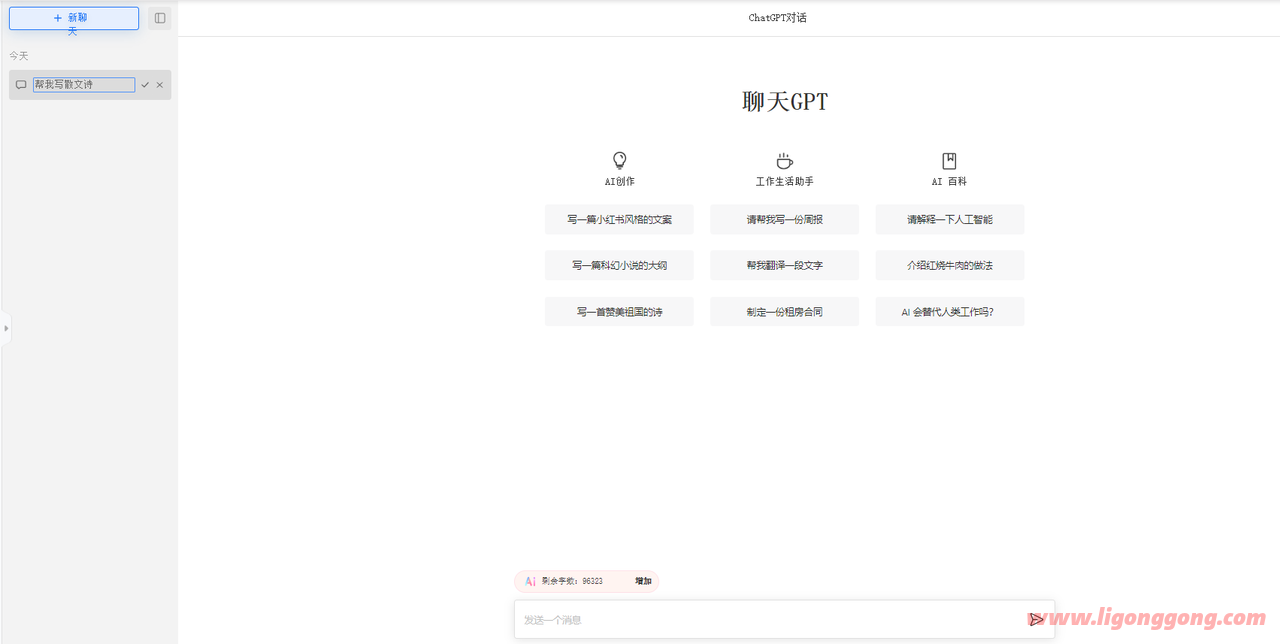Choose prompt 帮我翻译一段文字
Viewport: 1280px width, 644px height.
(784, 265)
